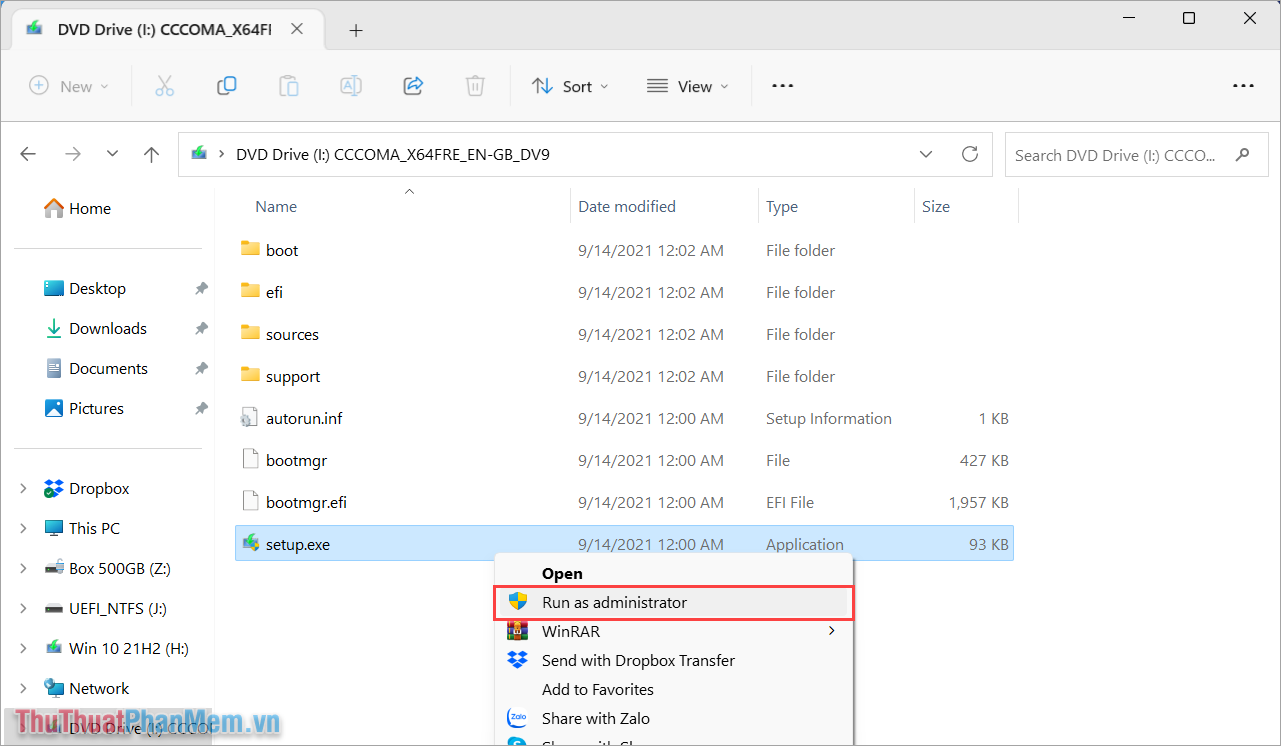Click the Copy icon in the toolbar
This screenshot has width=1281, height=746.
tap(226, 86)
